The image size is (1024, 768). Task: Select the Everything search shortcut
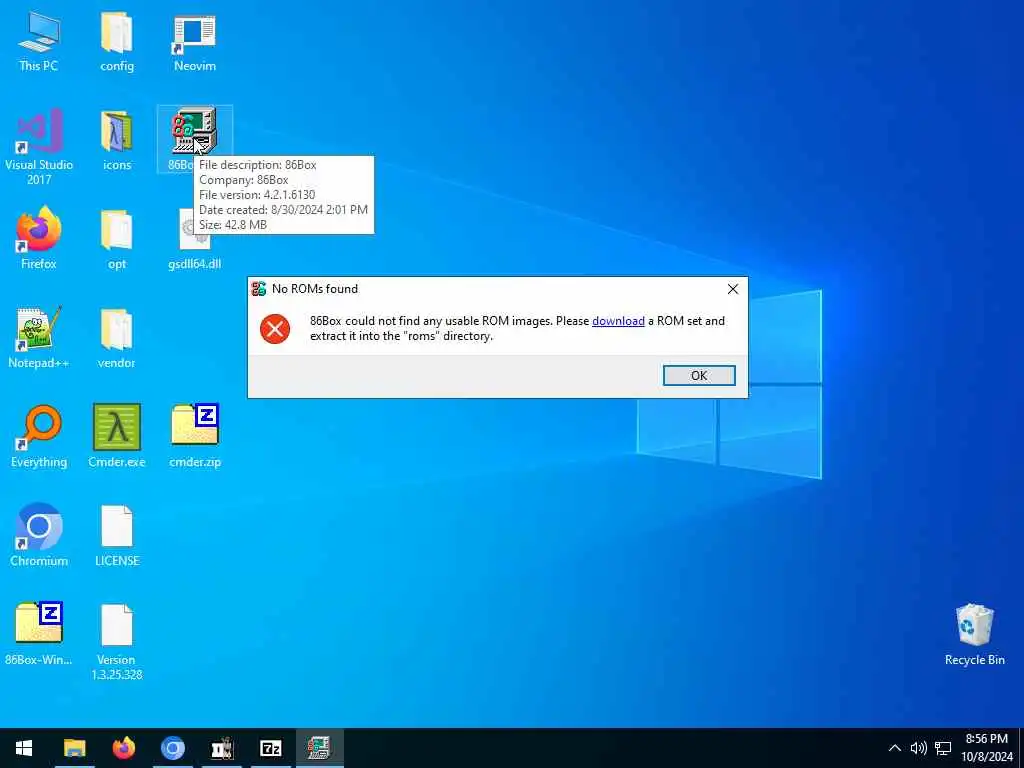[x=39, y=436]
